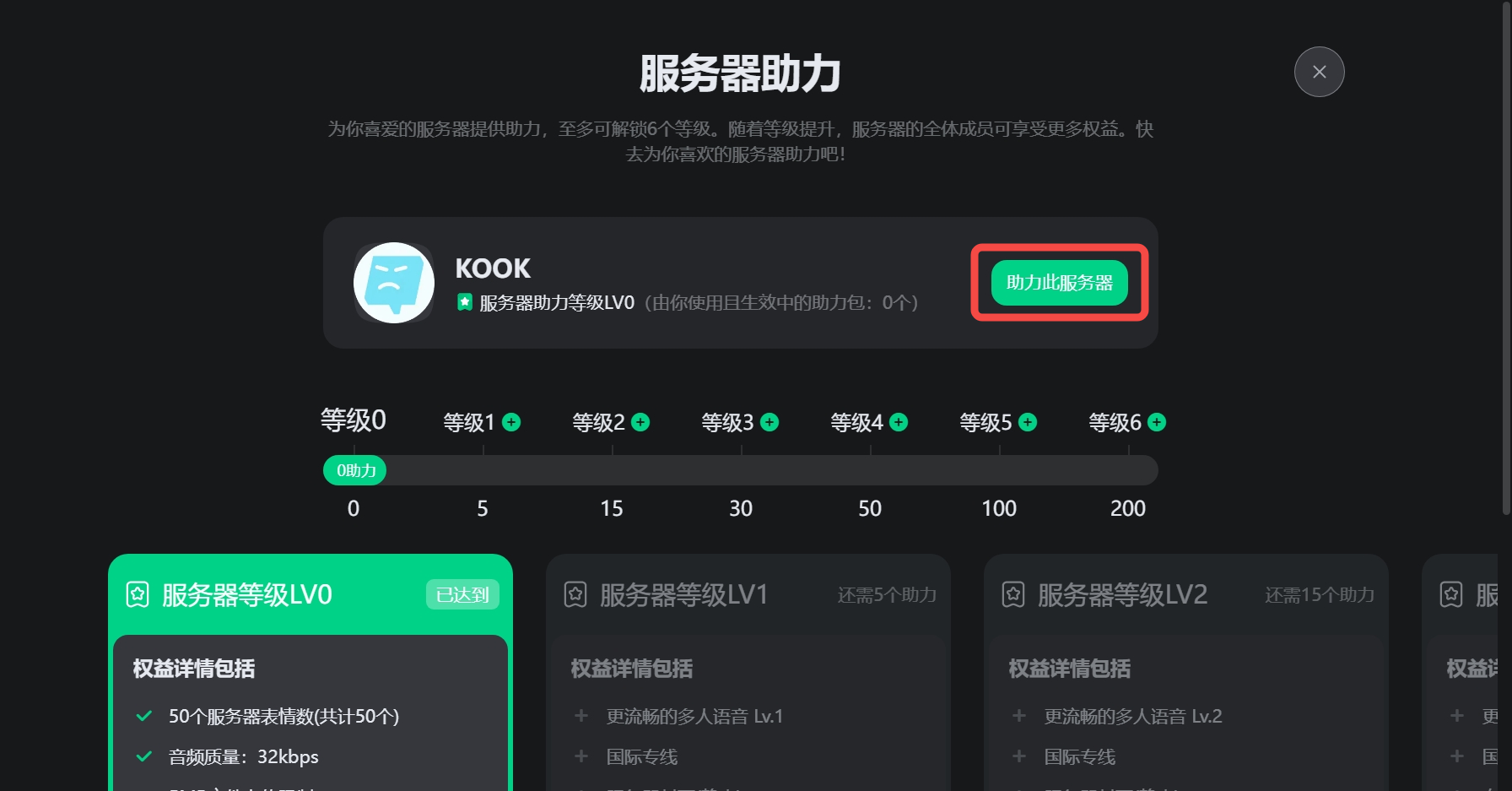
Task: Click the KOOK server name
Action: click(493, 268)
